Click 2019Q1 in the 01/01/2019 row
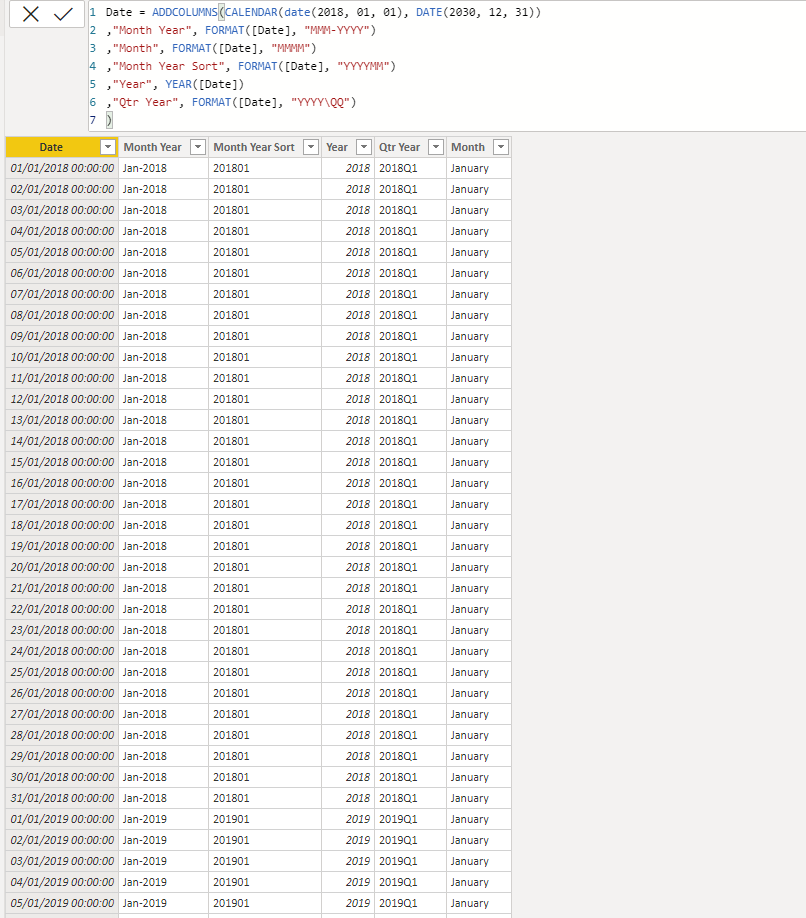This screenshot has width=806, height=918. tap(398, 819)
